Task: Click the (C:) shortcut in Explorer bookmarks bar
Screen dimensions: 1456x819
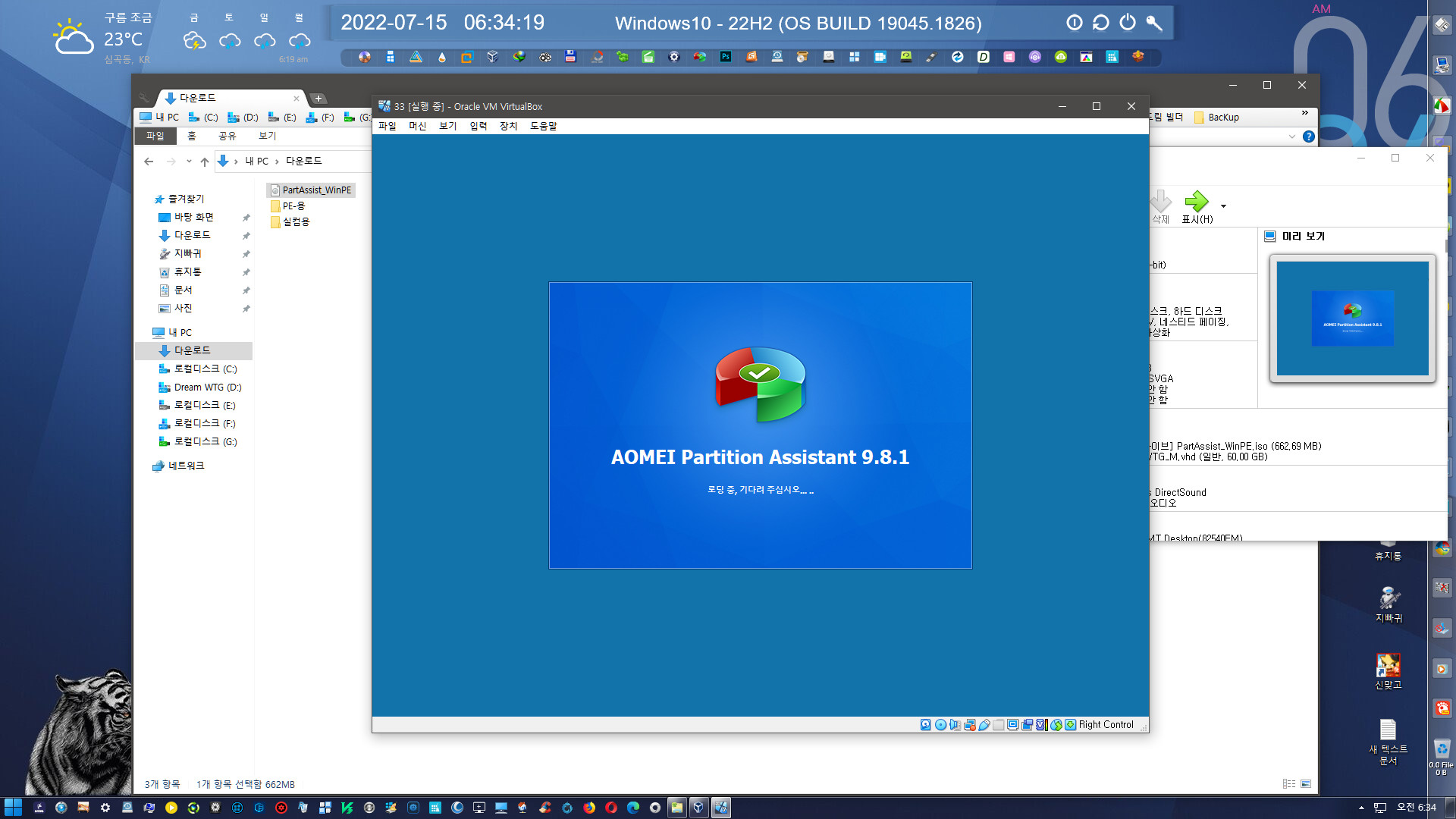Action: coord(203,118)
